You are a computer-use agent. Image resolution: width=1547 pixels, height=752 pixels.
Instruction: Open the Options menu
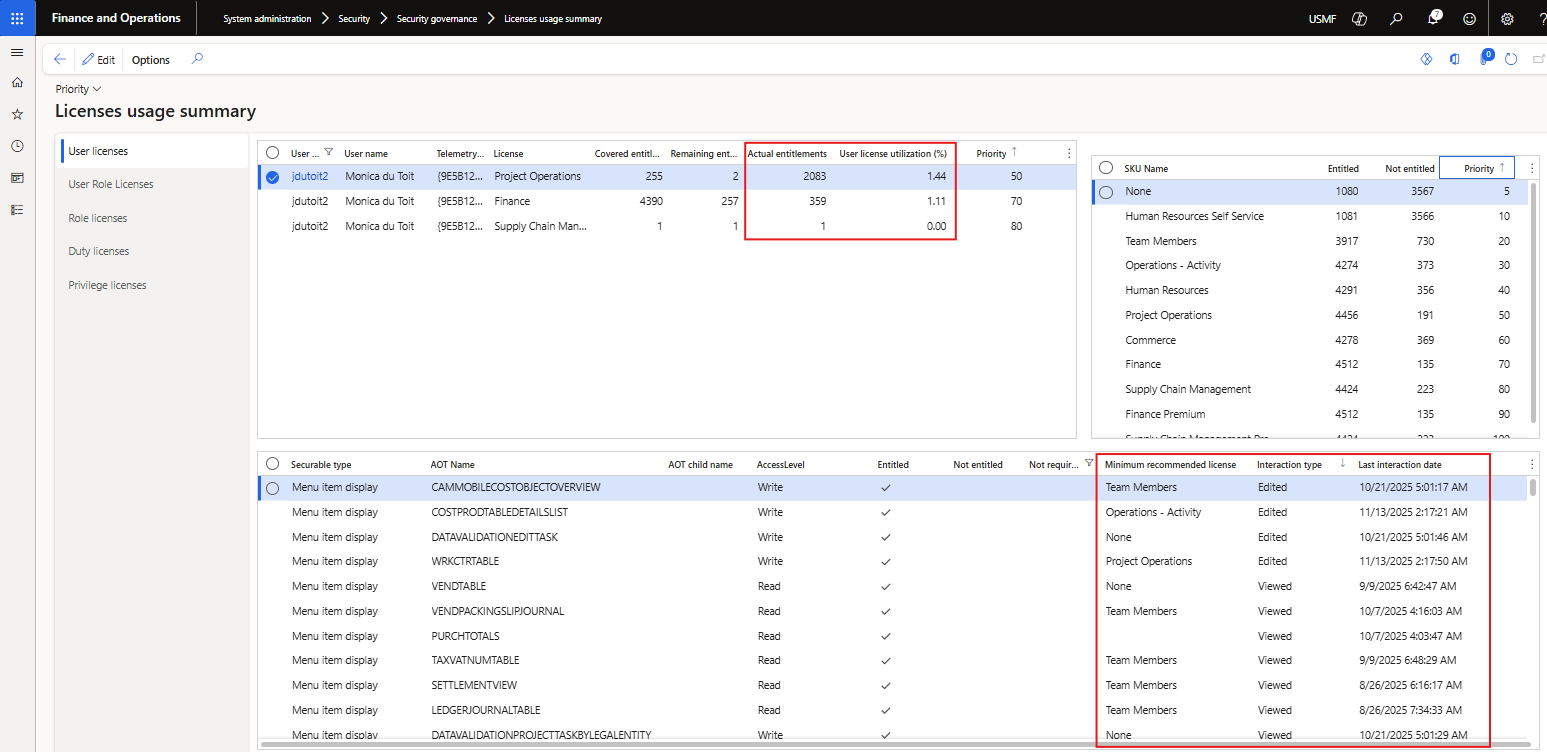click(151, 60)
